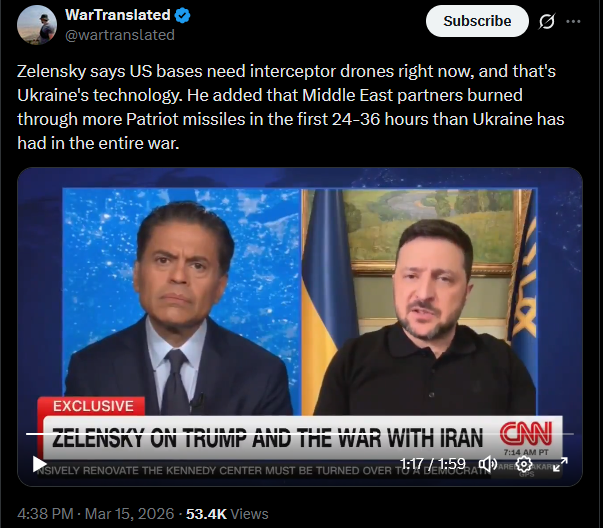Viewport: 603px width, 528px height.
Task: Open the 4:38 PM Mar 15, 2026 timestamp
Action: point(96,514)
